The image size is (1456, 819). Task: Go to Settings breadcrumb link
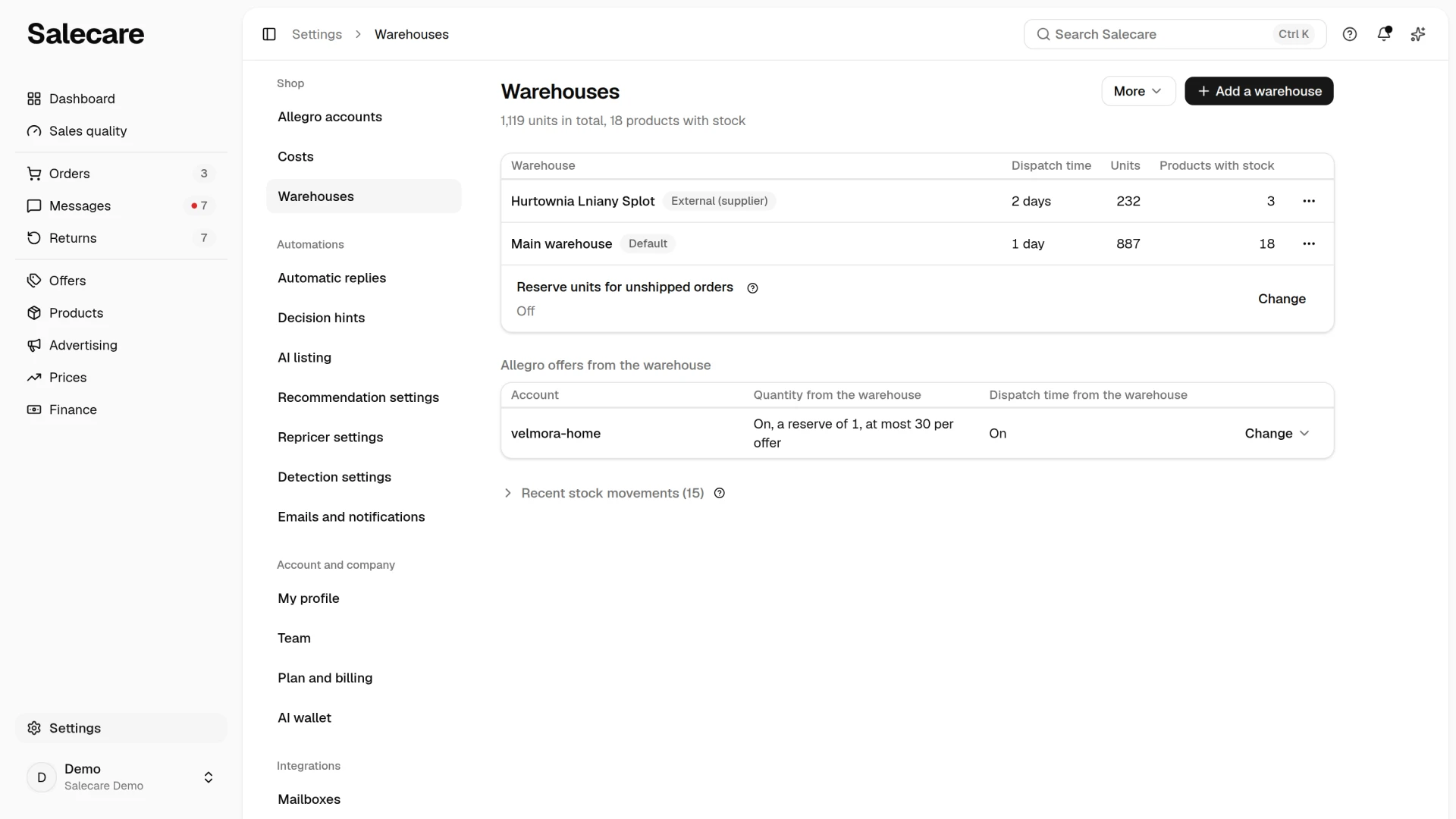pos(317,34)
